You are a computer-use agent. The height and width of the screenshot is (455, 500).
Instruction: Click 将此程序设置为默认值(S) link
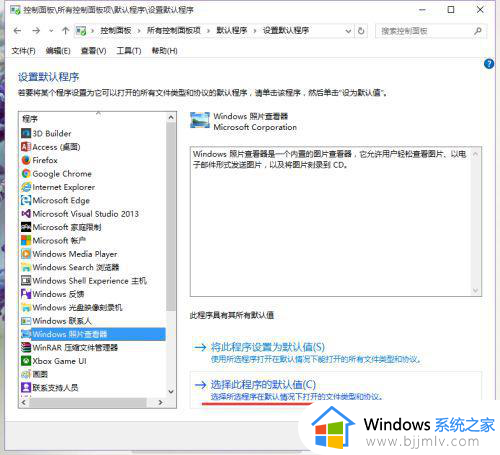[x=268, y=347]
